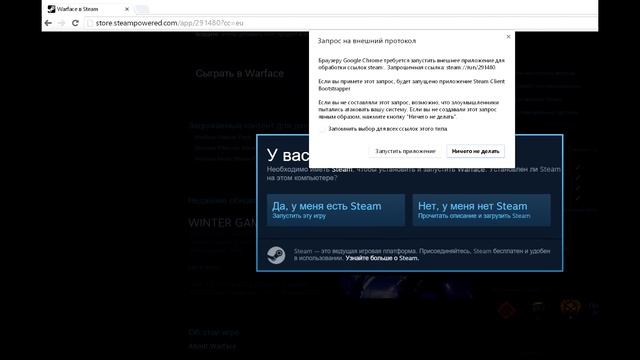Viewport: 640px width, 360px height.
Task: Click the Запрос на внешний протокол title
Action: [x=367, y=41]
